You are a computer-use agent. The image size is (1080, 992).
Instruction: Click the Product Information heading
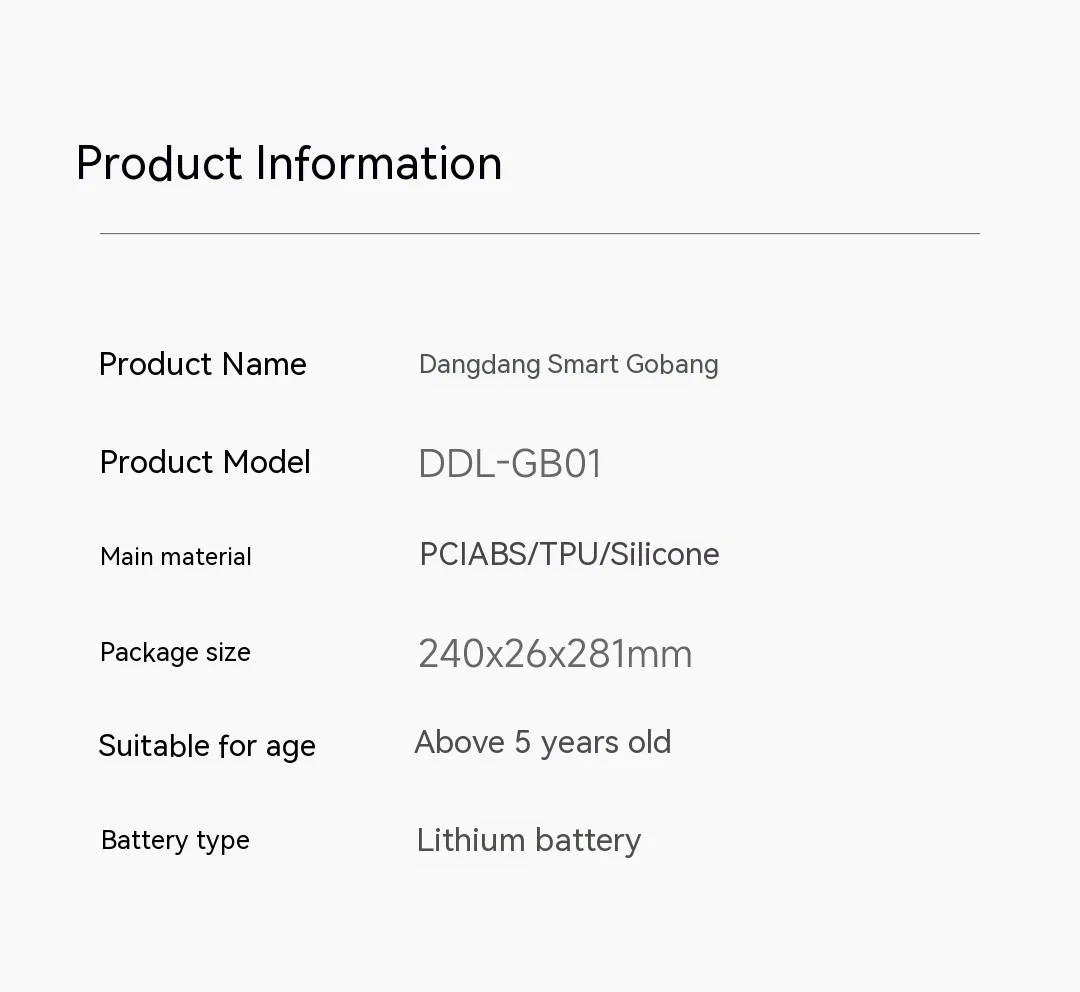coord(289,164)
